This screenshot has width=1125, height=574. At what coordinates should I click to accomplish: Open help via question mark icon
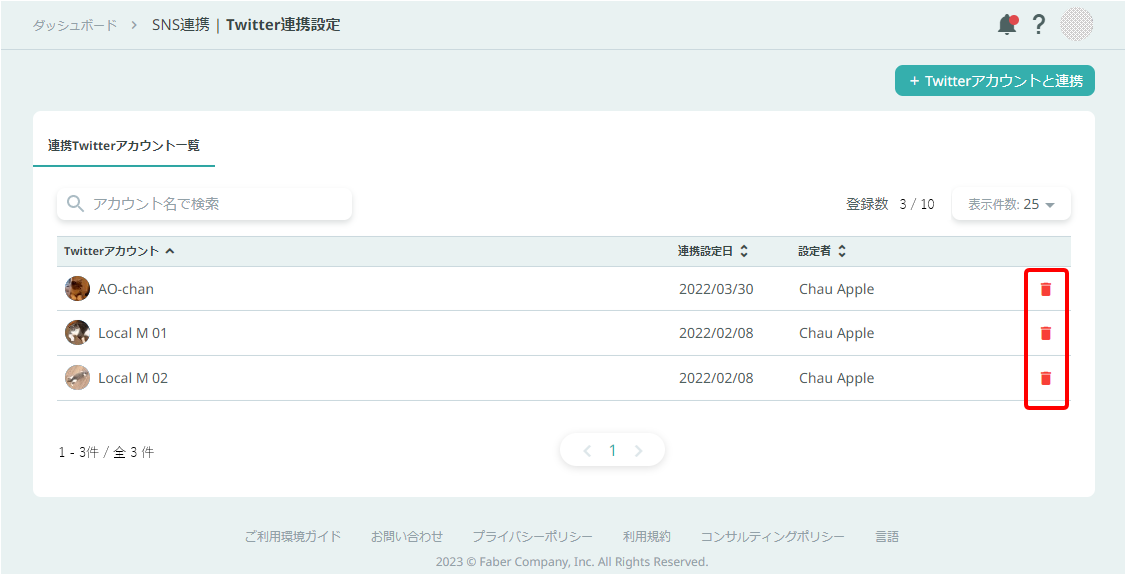1039,25
